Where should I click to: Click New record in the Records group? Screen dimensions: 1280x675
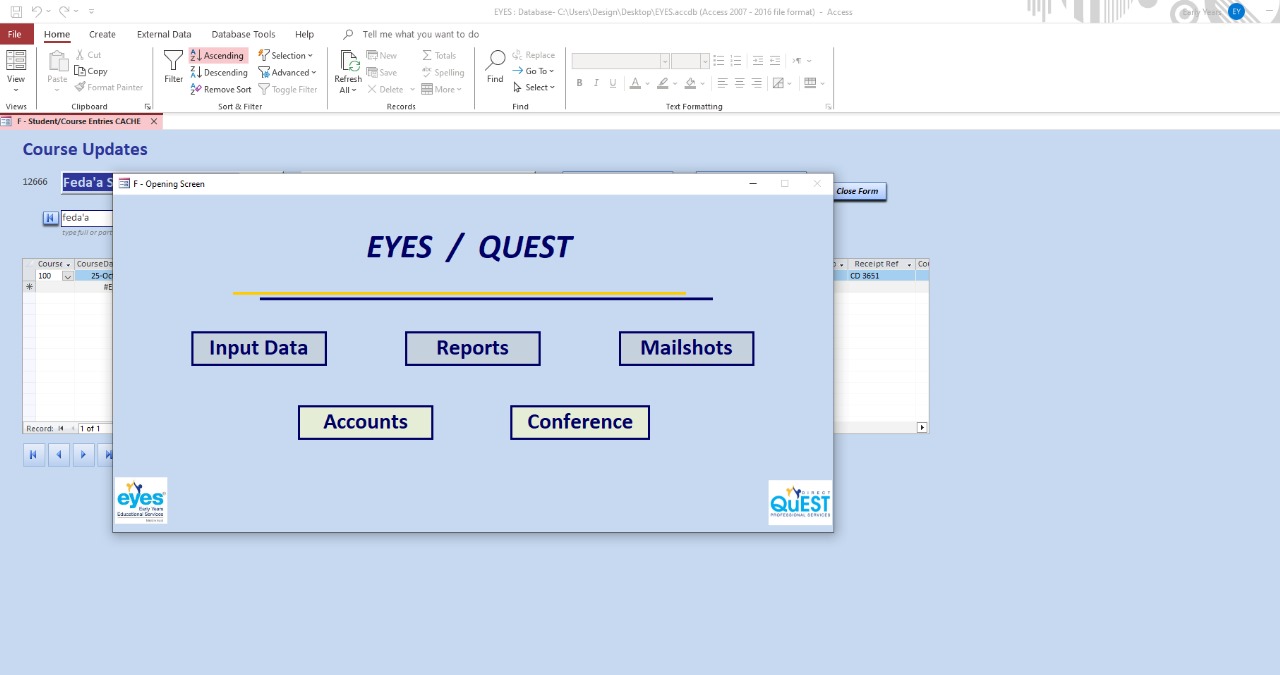coord(382,56)
